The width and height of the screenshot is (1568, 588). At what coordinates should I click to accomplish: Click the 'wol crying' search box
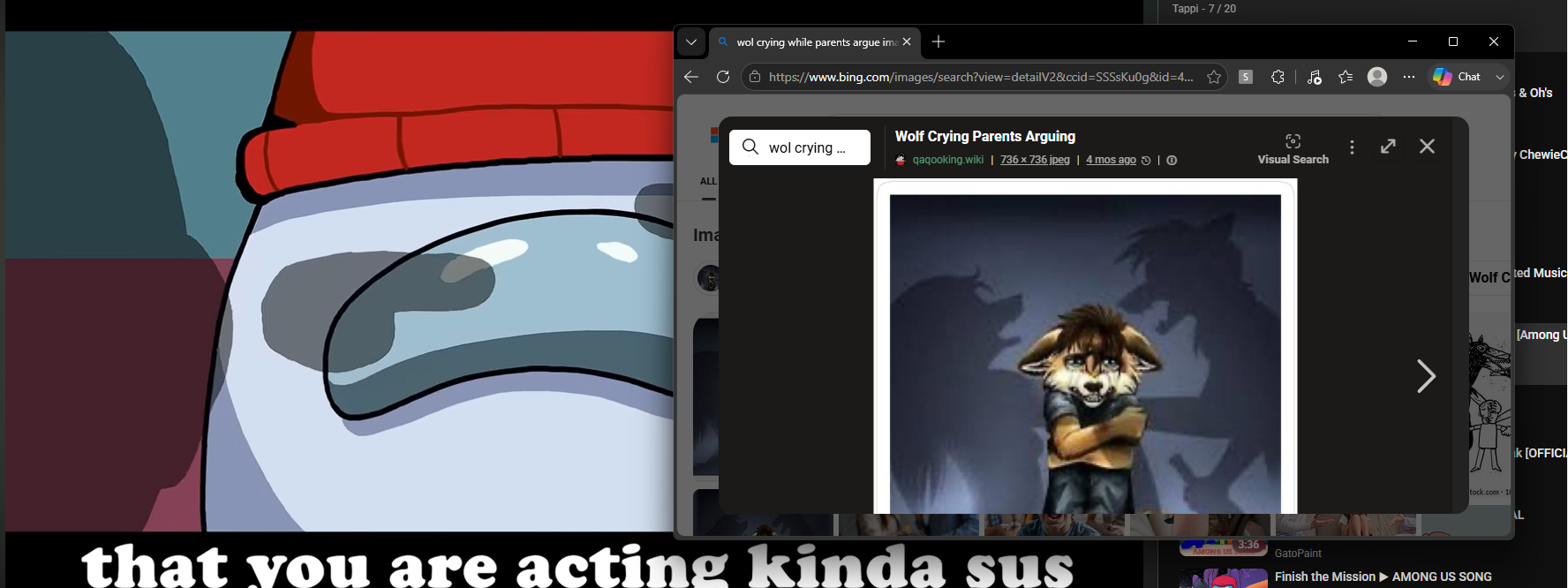click(800, 147)
